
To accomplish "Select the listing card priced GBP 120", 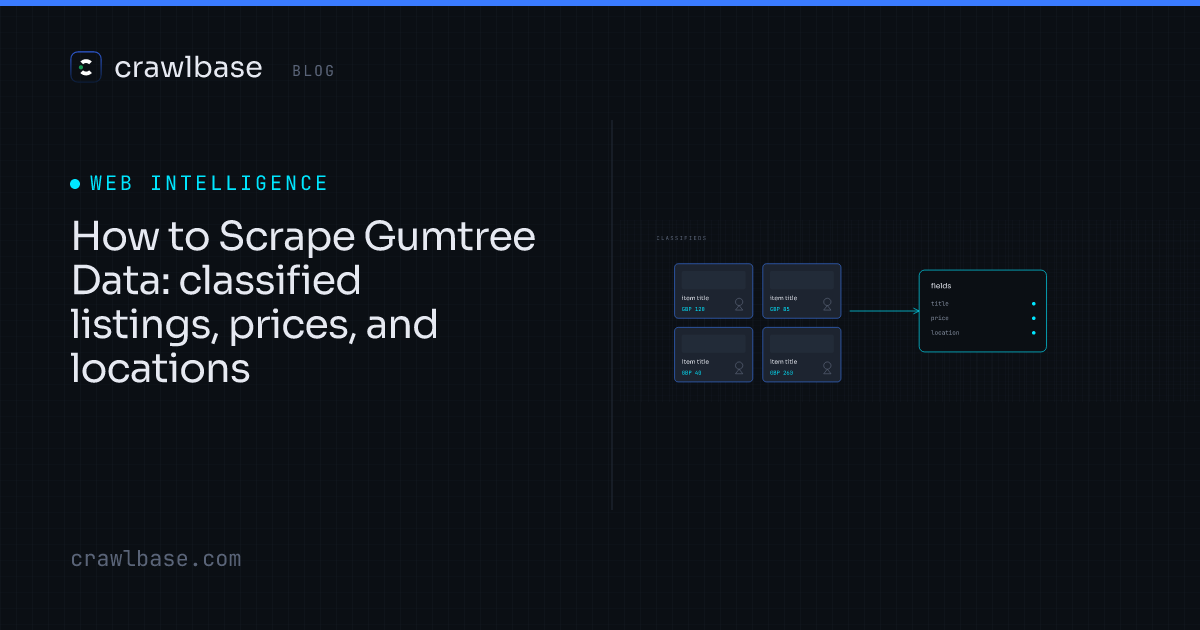I will tap(713, 291).
